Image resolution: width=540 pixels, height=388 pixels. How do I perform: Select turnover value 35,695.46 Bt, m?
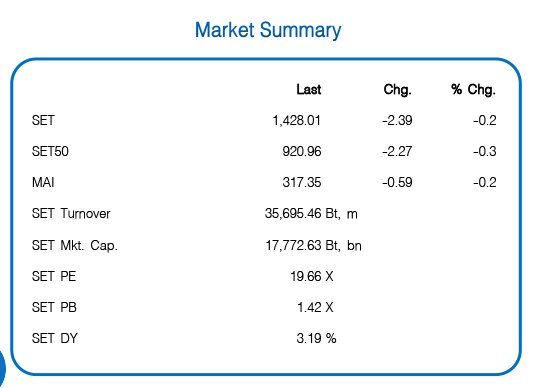point(311,214)
